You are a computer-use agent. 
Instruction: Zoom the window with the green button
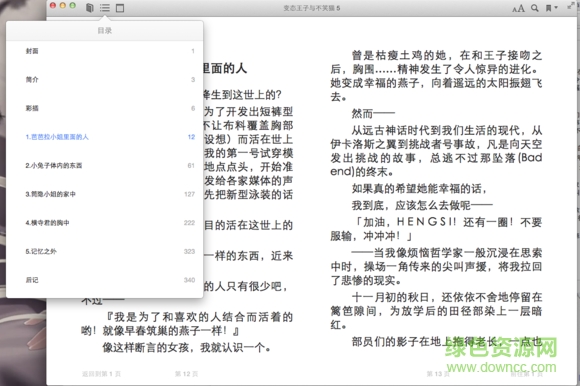click(72, 5)
